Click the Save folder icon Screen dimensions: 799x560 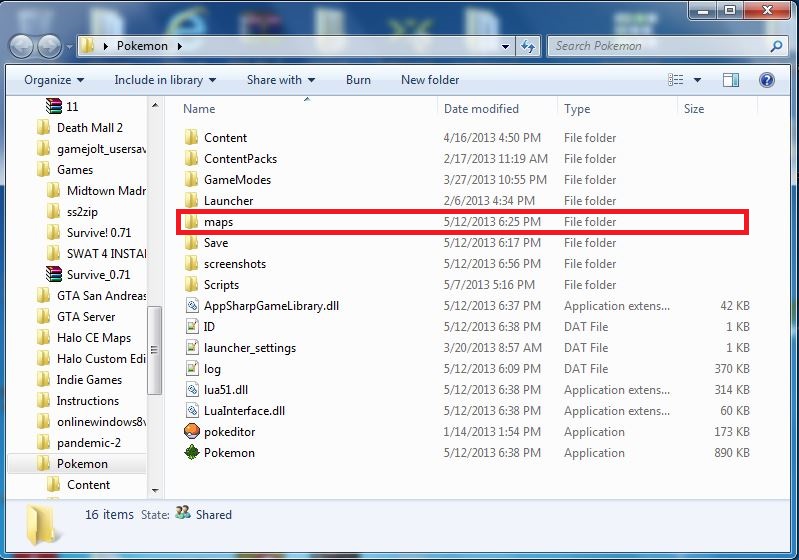tap(192, 243)
